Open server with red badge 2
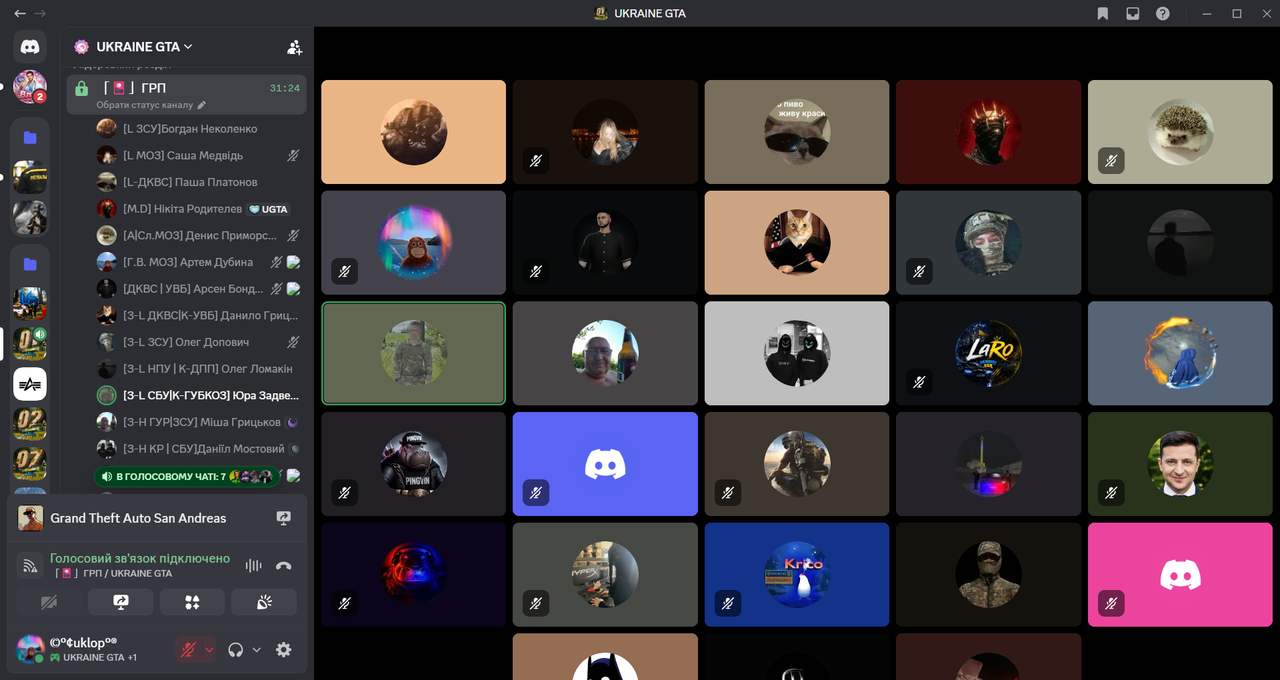The height and width of the screenshot is (680, 1280). tap(30, 87)
